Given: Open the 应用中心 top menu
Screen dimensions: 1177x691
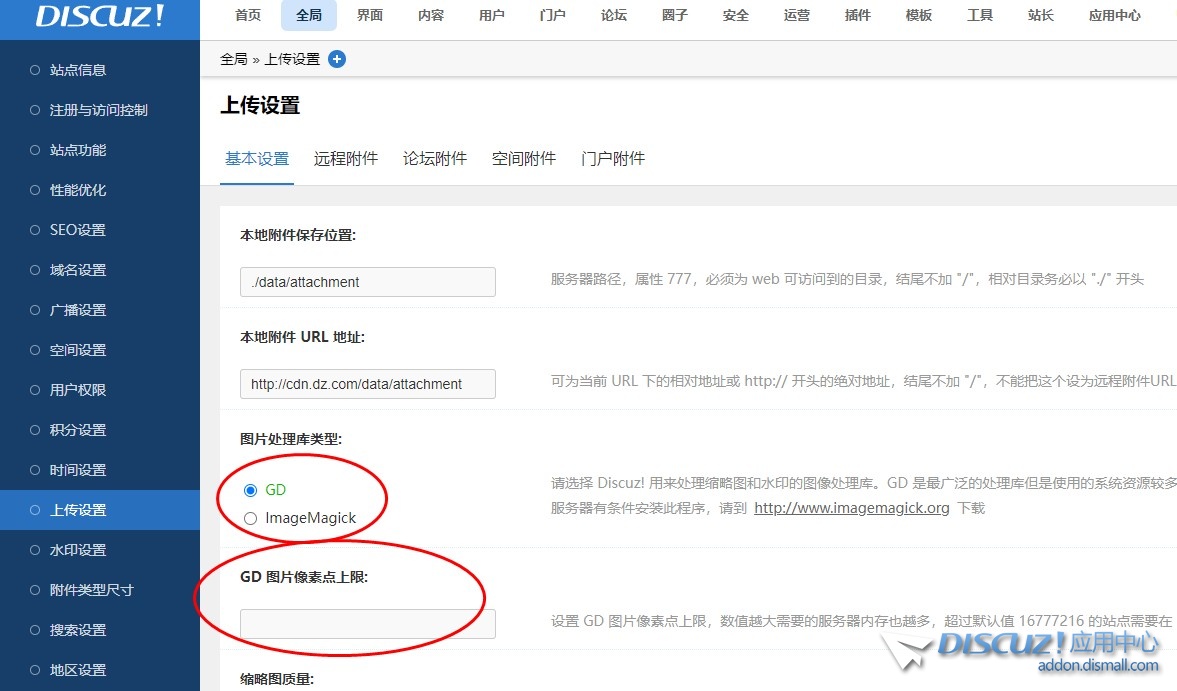Looking at the screenshot, I should [1115, 16].
